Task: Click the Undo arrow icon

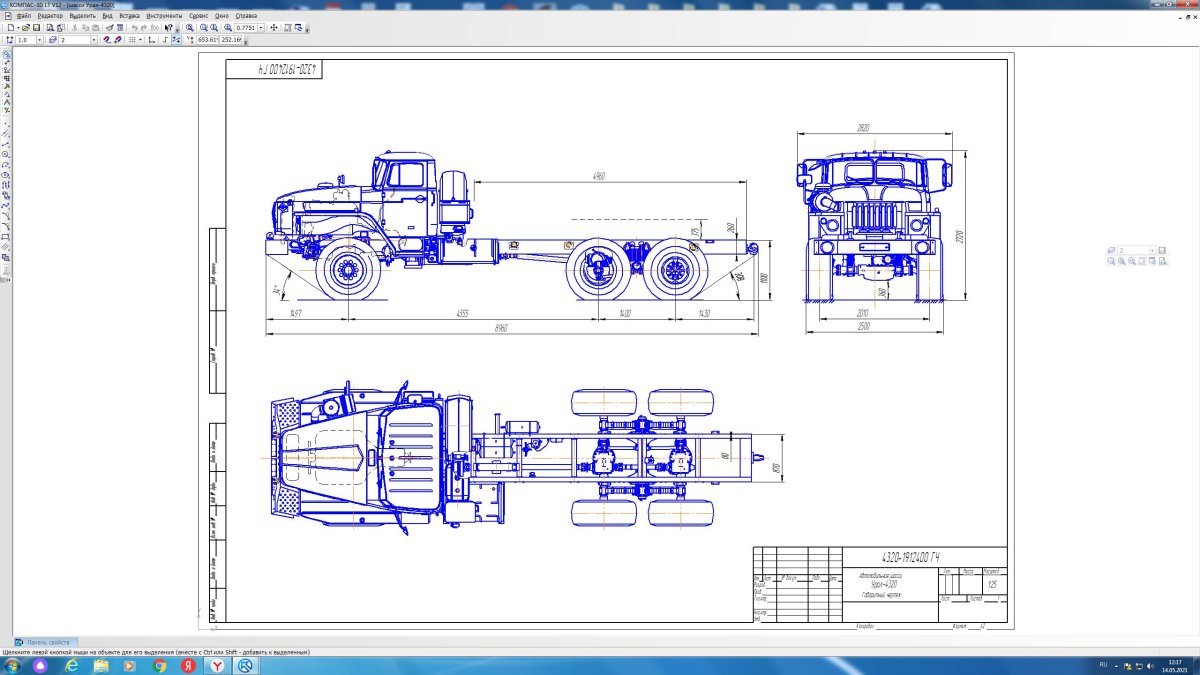Action: (x=133, y=28)
